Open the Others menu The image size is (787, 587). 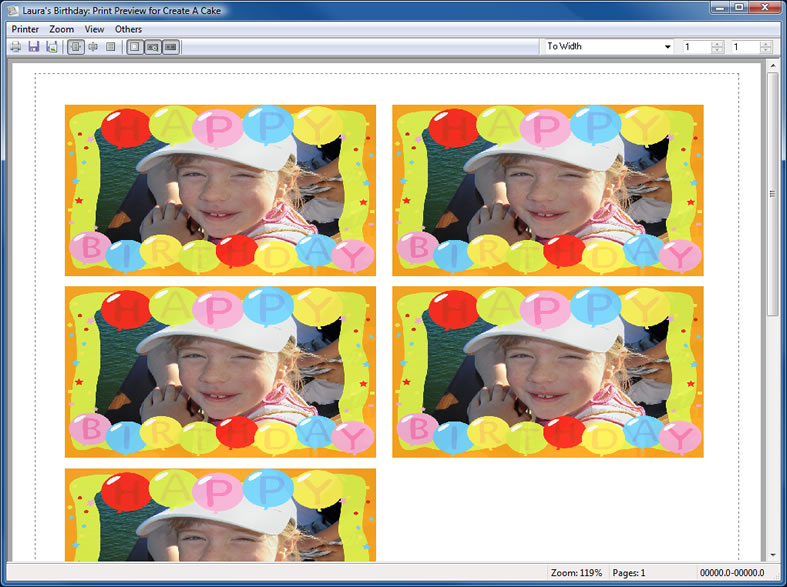click(128, 29)
